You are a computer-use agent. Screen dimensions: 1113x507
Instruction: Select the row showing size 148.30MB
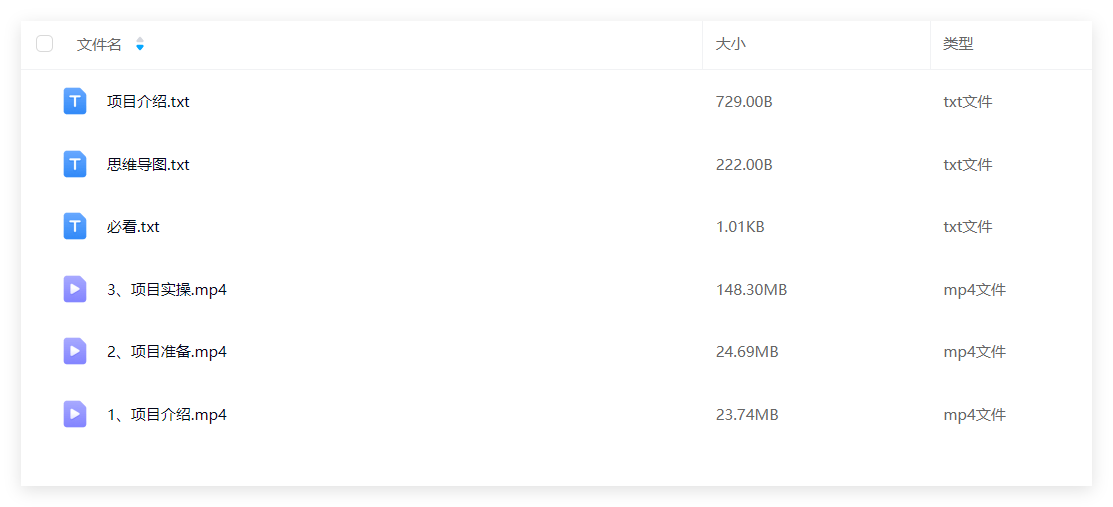coord(556,289)
